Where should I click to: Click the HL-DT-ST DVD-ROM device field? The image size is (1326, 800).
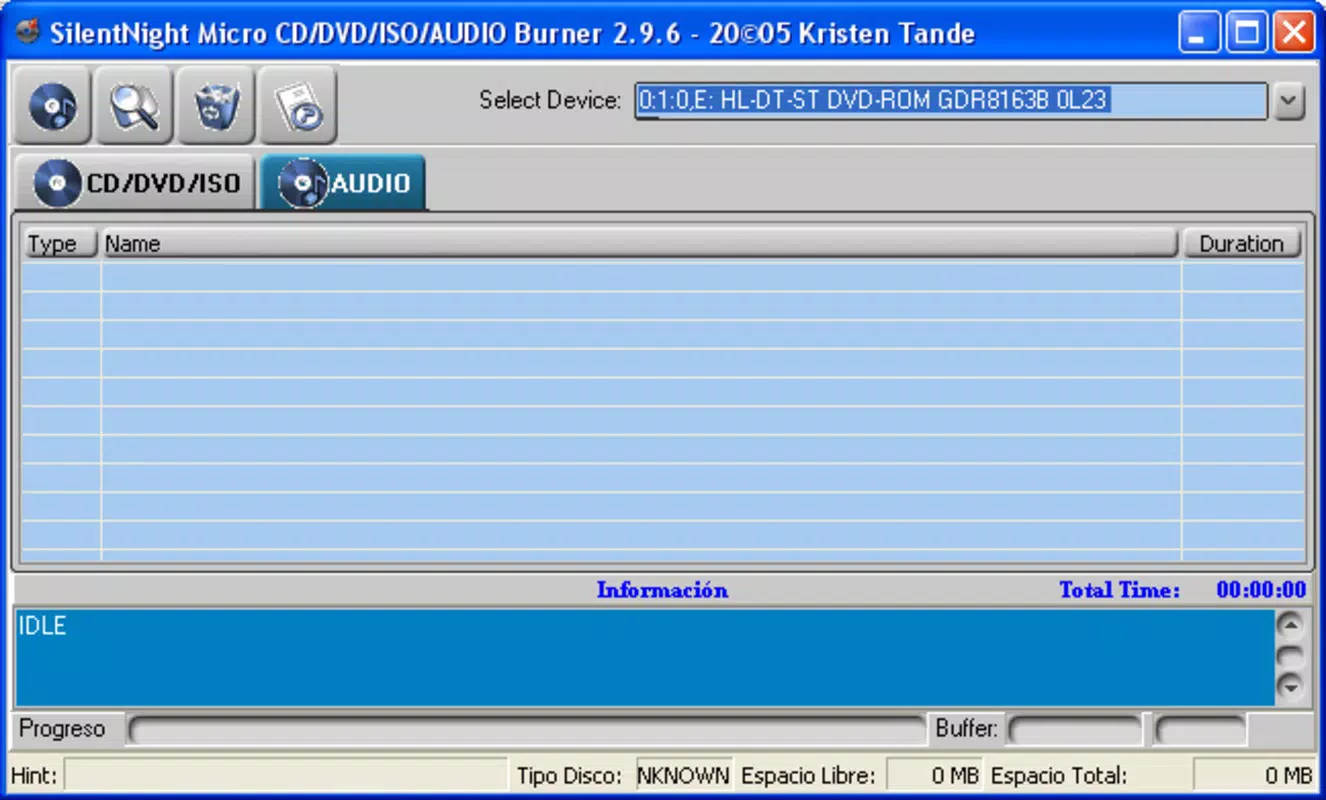(x=951, y=101)
